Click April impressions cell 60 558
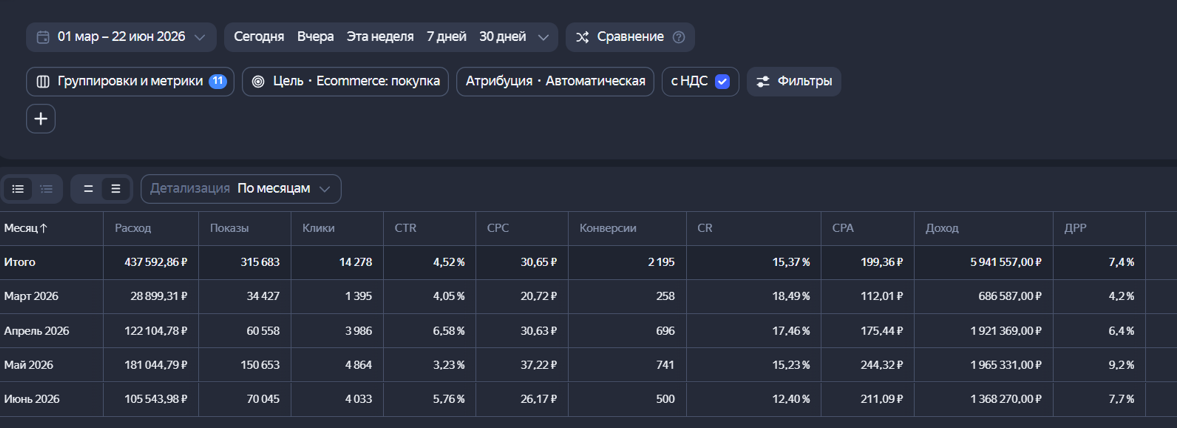 [262, 330]
